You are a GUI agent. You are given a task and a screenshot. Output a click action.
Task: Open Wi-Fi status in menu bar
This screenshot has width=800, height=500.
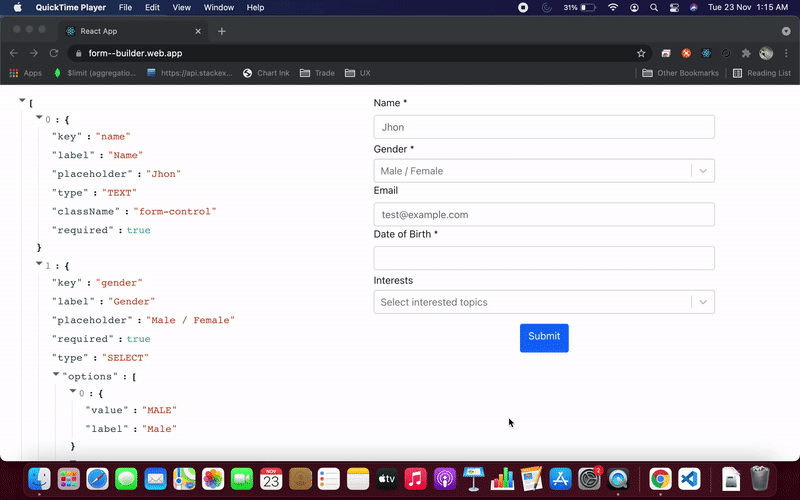click(x=613, y=8)
